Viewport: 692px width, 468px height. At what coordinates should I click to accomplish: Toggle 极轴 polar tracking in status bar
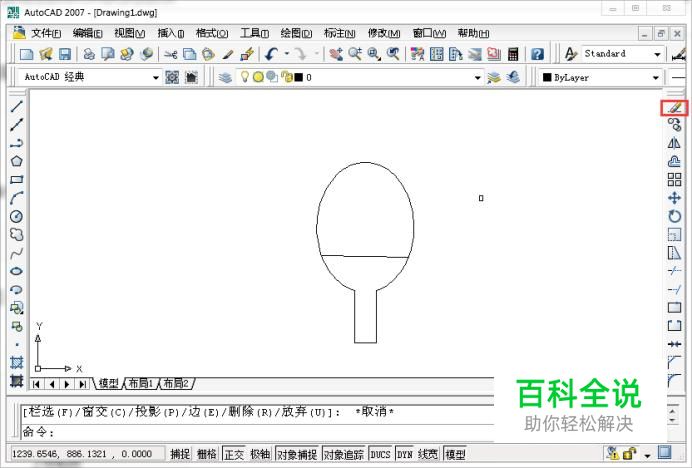(x=260, y=454)
